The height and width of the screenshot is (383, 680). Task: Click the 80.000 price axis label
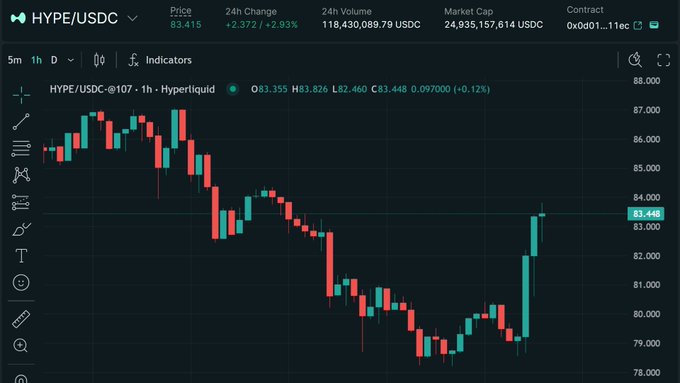pos(646,314)
